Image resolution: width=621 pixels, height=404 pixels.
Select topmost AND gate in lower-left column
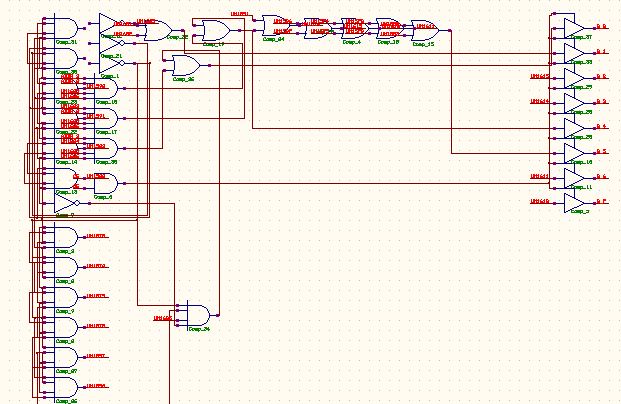65,237
